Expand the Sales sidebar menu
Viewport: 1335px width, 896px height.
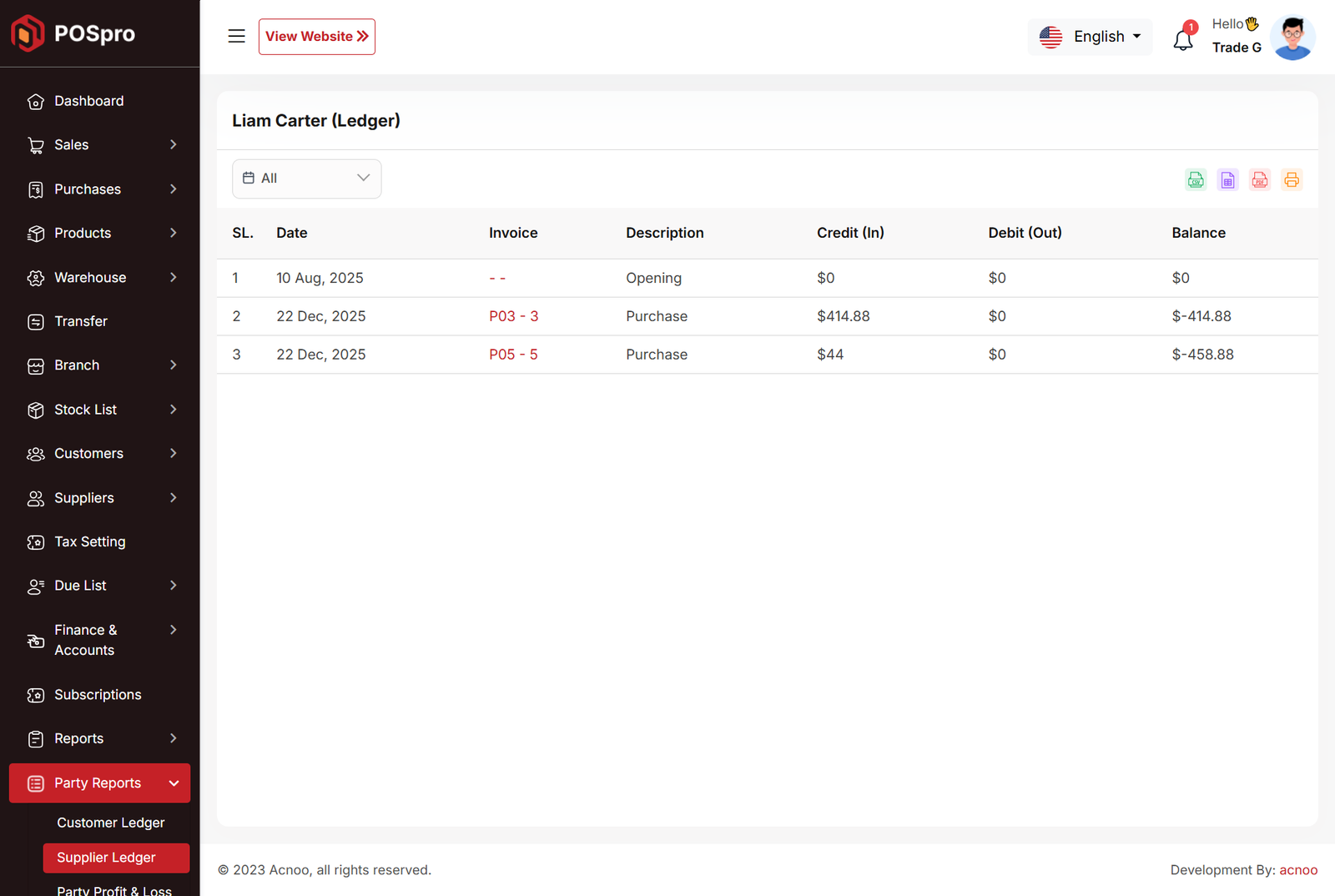click(100, 145)
